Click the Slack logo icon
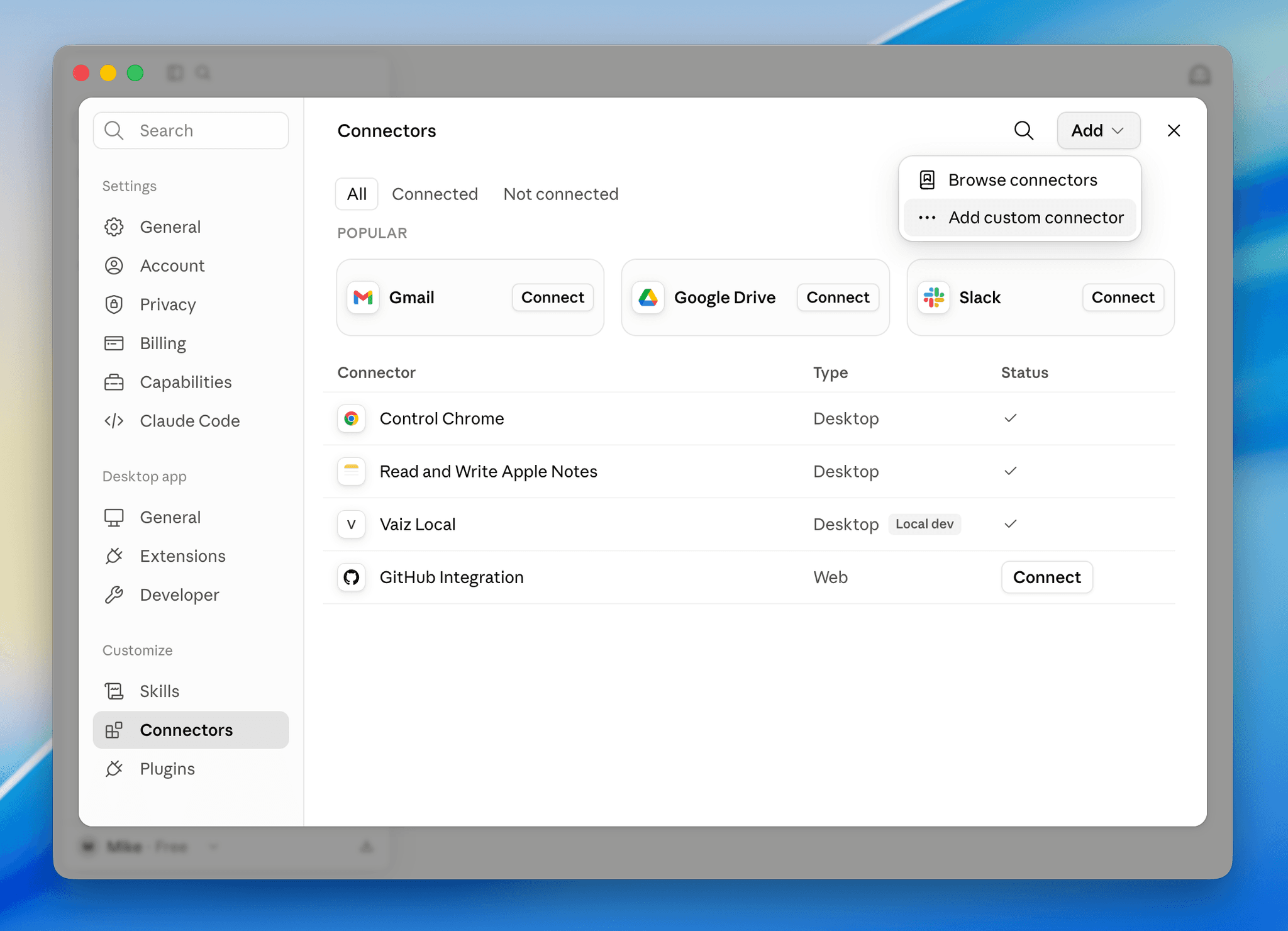This screenshot has width=1288, height=931. click(933, 298)
